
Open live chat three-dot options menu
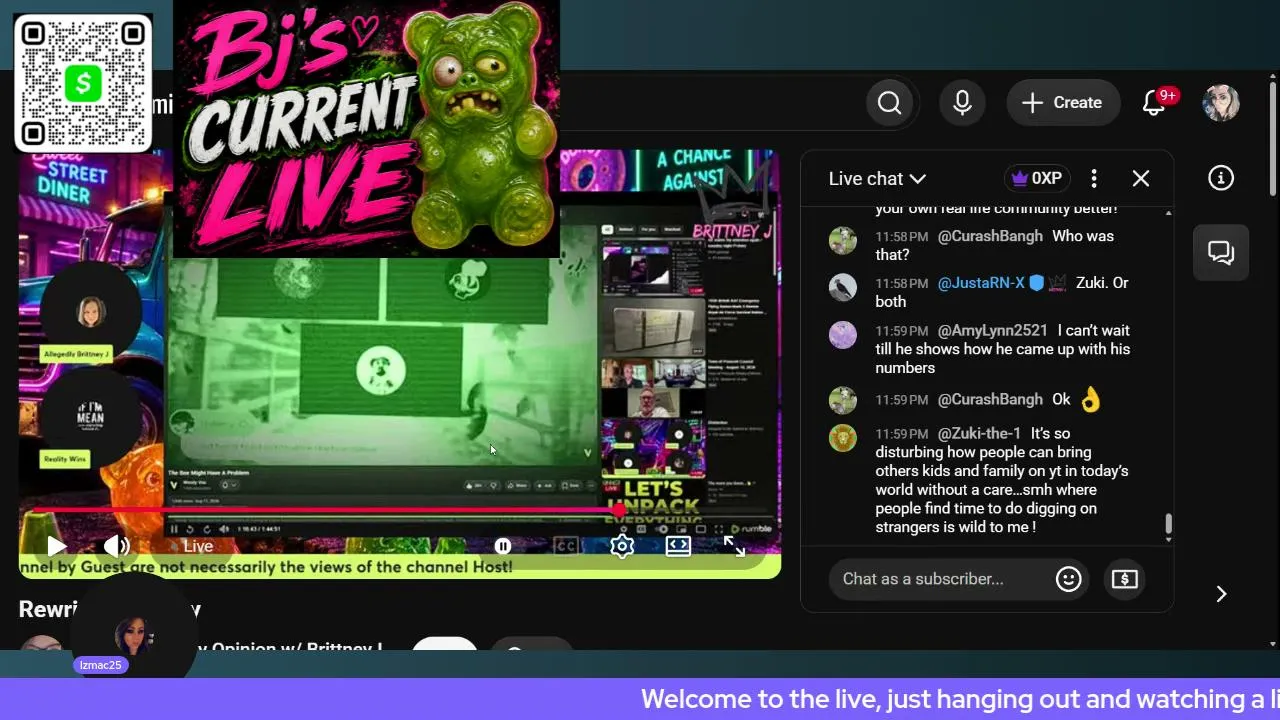pos(1094,178)
